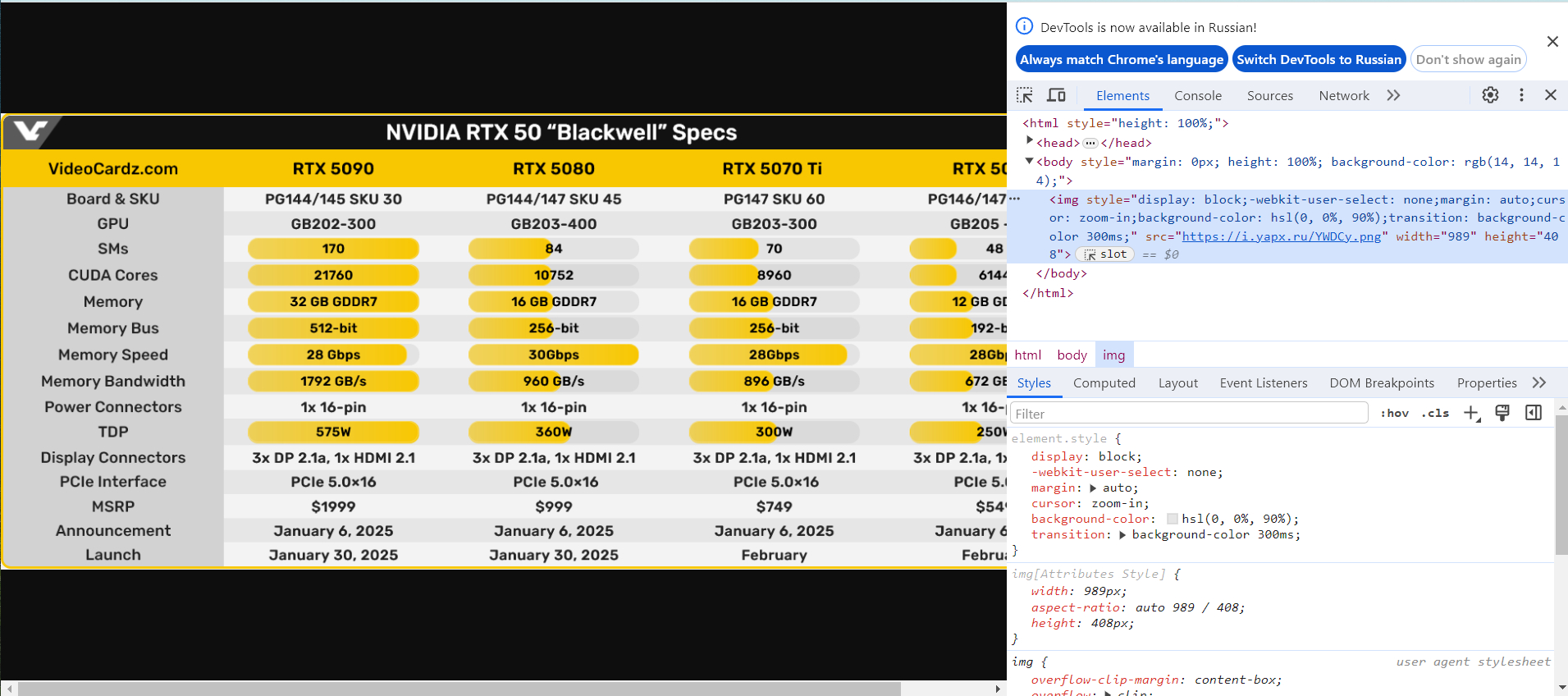Click the collapsed head ellipsis badge
The height and width of the screenshot is (696, 1568).
click(x=1090, y=143)
